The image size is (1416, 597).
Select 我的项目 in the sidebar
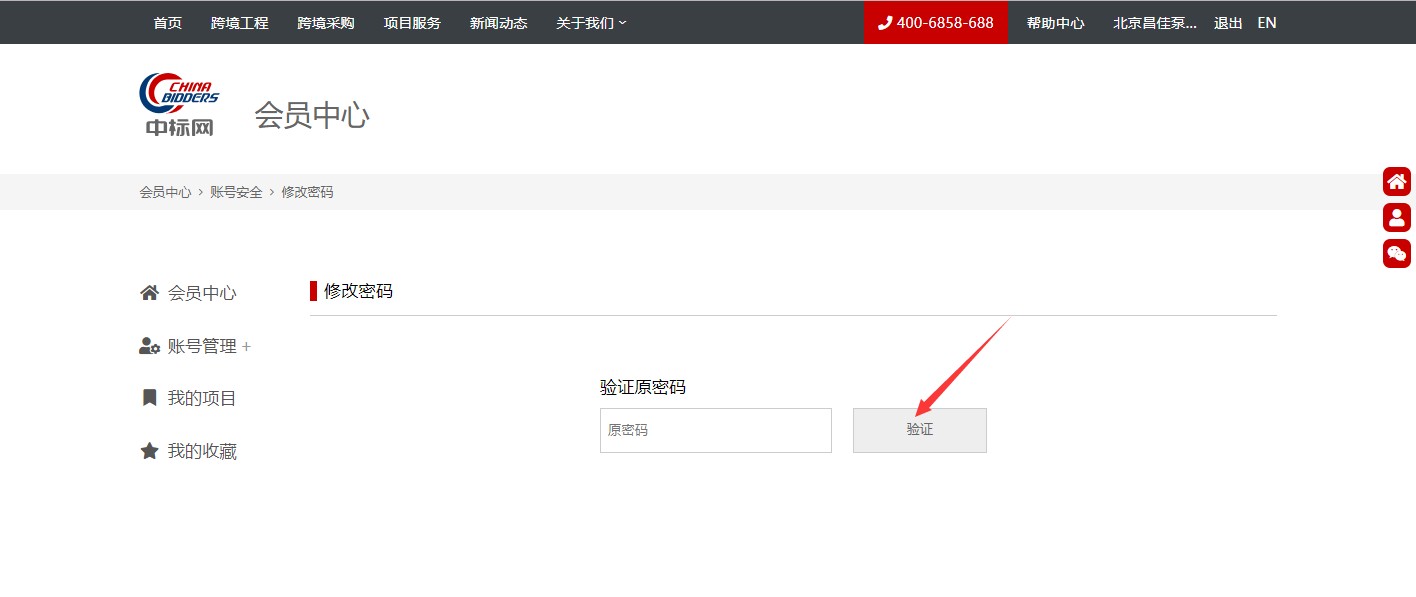(x=202, y=398)
